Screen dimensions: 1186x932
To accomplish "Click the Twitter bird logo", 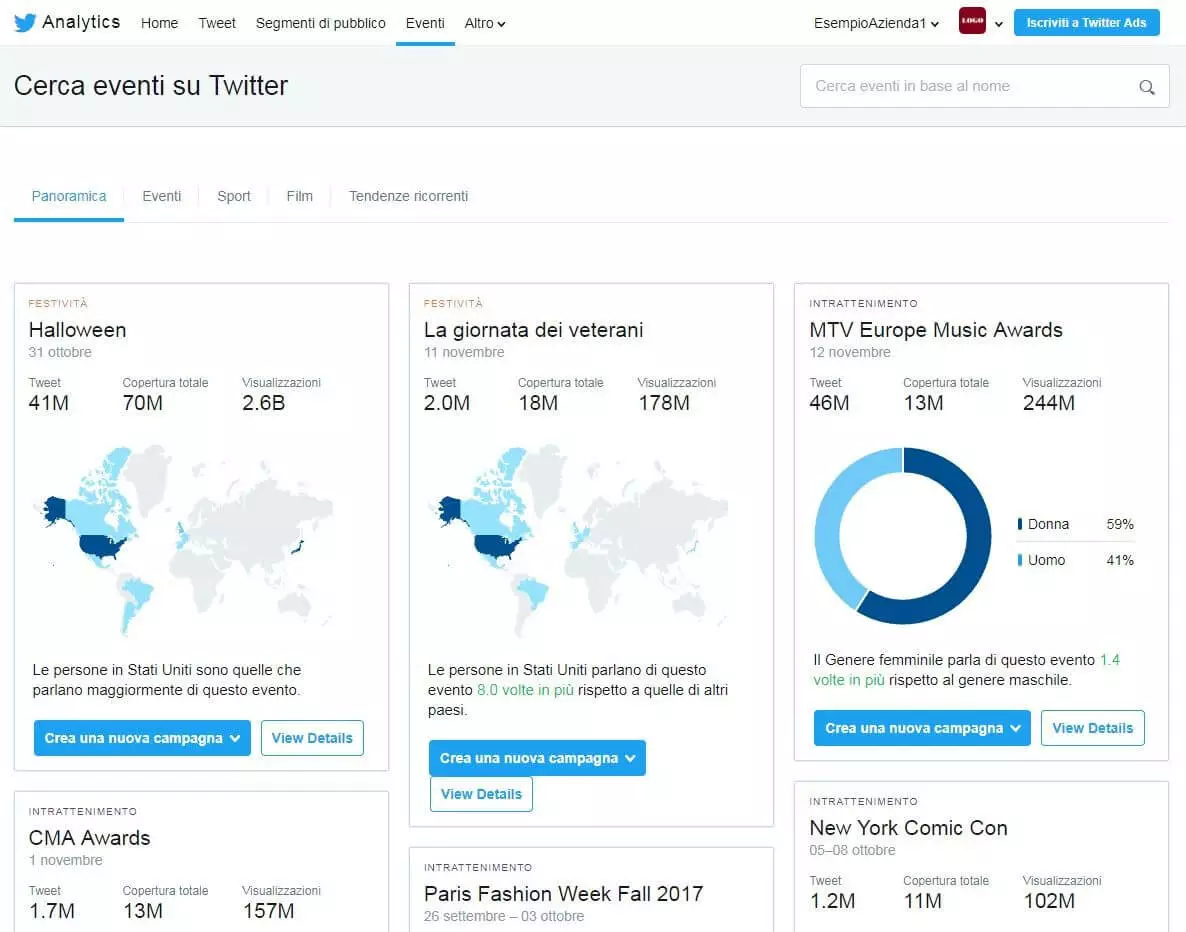I will coord(25,23).
